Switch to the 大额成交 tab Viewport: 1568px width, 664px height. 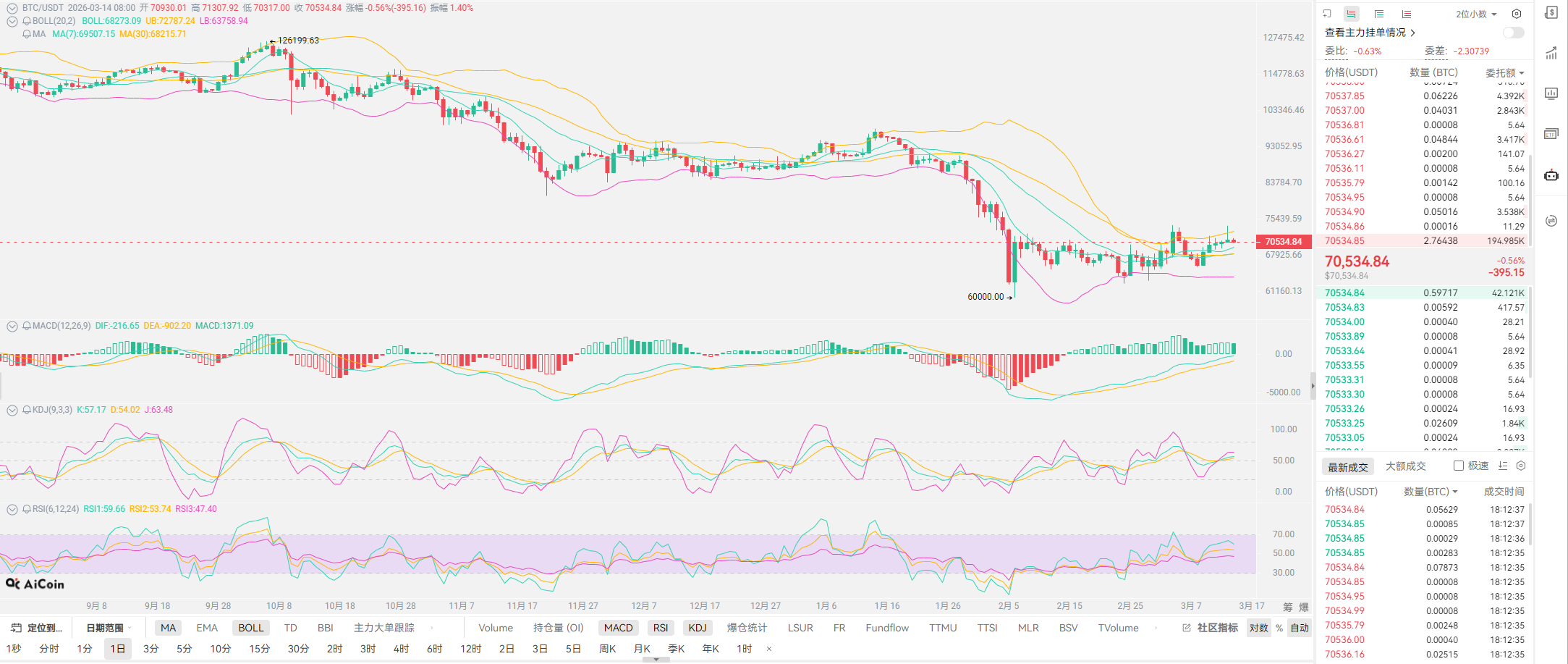1405,466
